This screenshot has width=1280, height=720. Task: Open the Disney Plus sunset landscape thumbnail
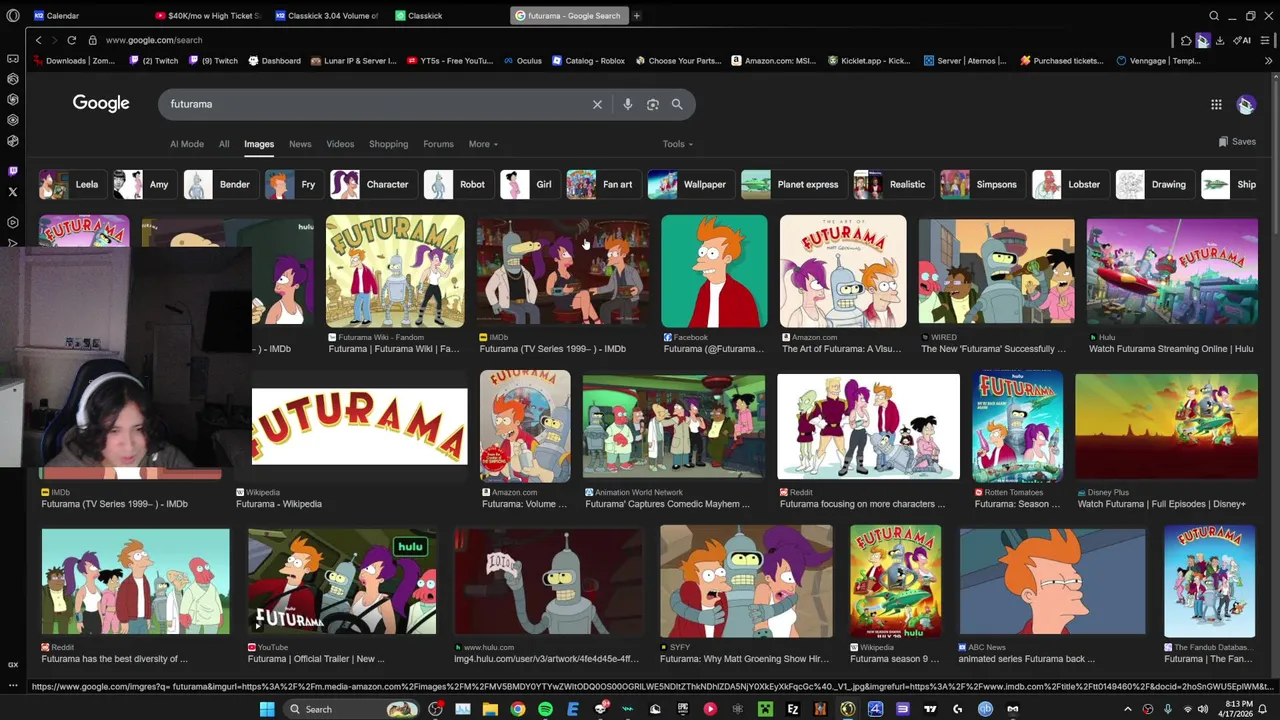[1166, 426]
